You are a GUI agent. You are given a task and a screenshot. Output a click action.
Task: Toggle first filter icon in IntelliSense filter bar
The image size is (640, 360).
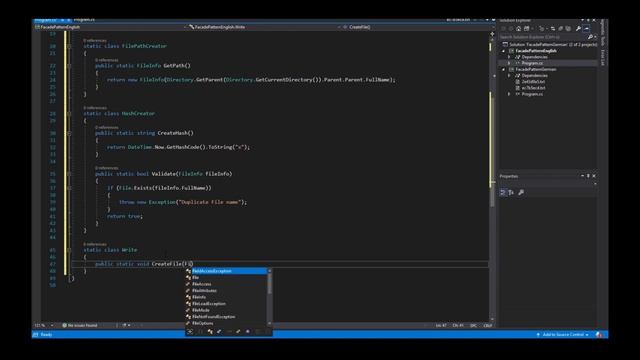point(190,332)
